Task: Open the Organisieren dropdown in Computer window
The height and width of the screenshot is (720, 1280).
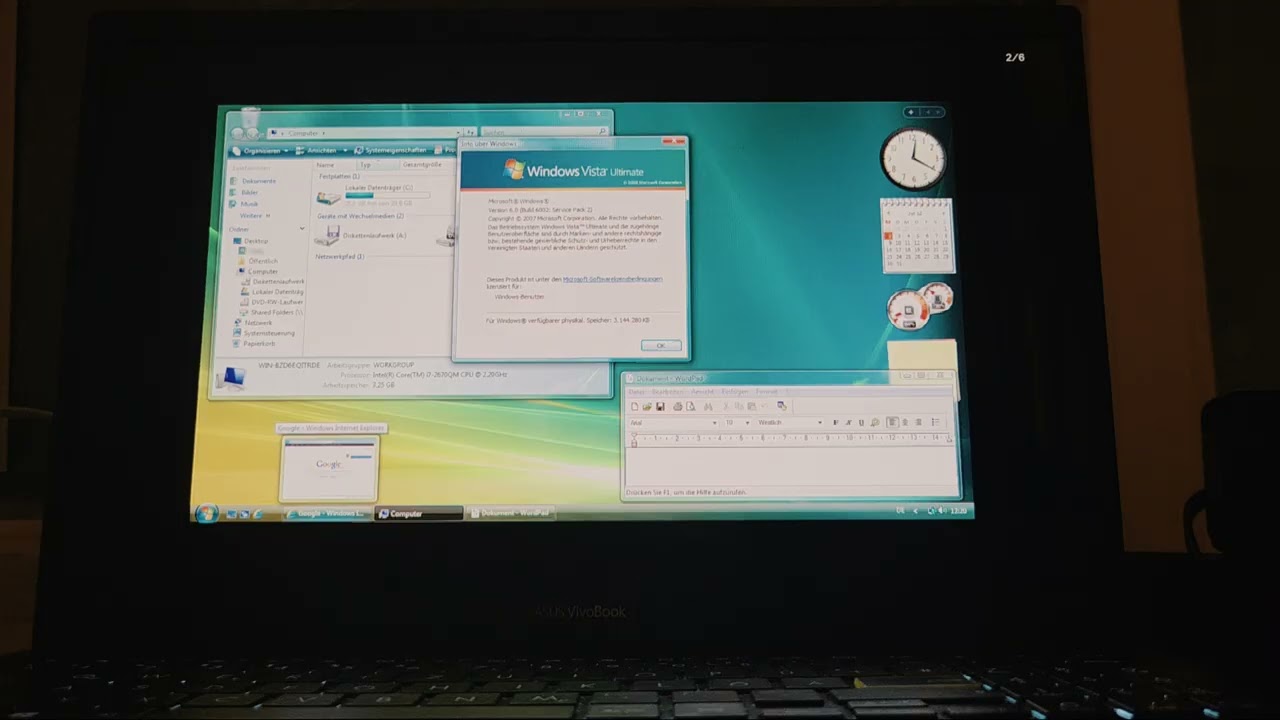Action: coord(261,151)
